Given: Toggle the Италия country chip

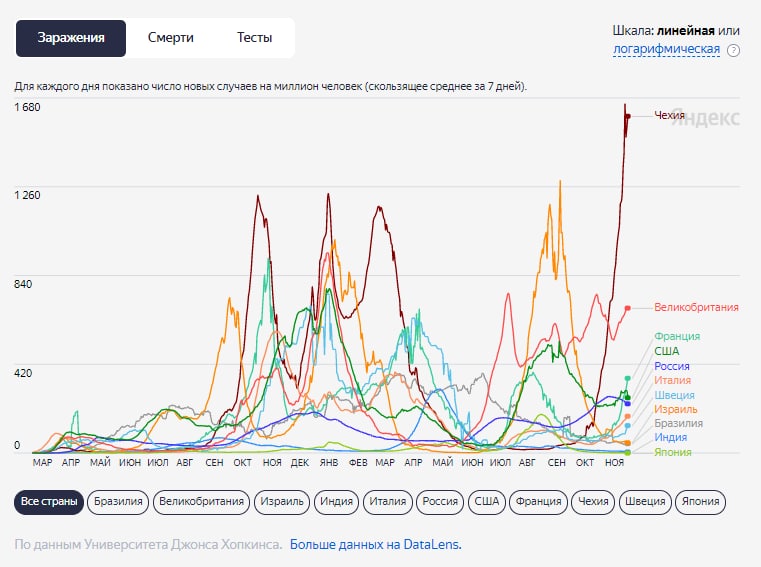Looking at the screenshot, I should pos(387,501).
